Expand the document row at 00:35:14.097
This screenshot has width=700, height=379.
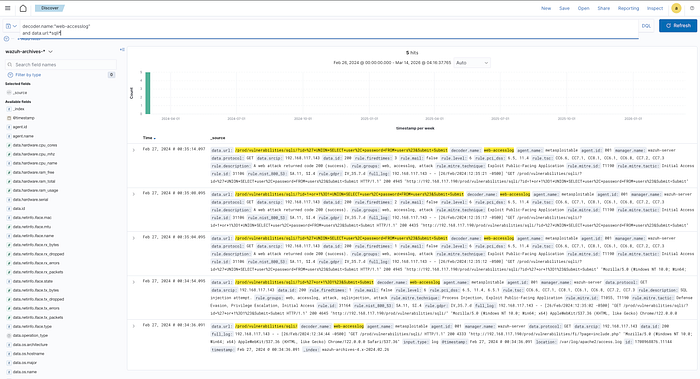point(133,150)
